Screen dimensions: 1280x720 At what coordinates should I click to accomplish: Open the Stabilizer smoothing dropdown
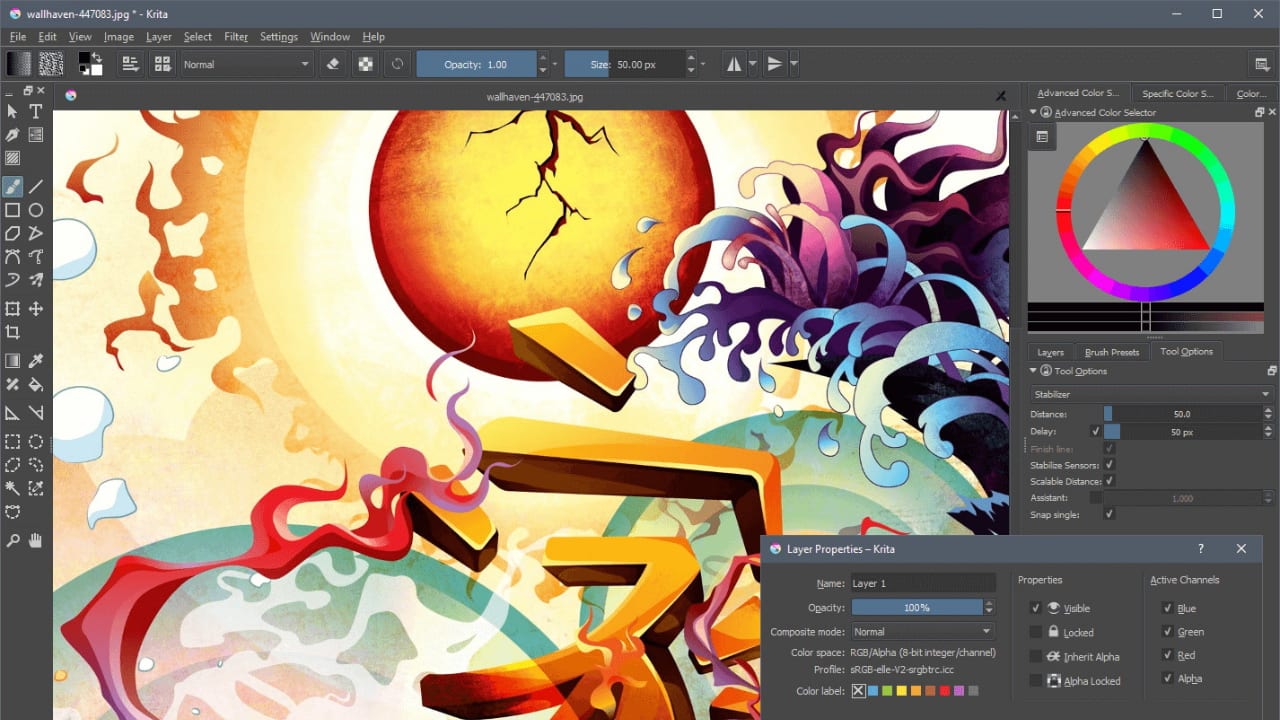click(x=1151, y=394)
